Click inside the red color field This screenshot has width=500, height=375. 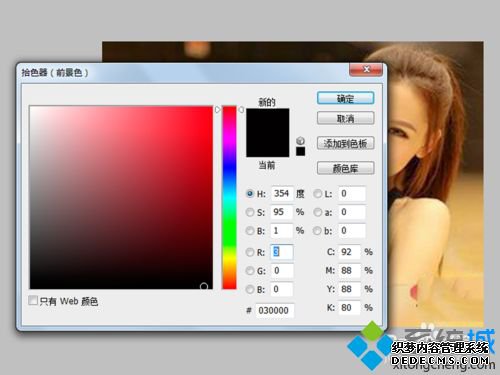pos(121,197)
